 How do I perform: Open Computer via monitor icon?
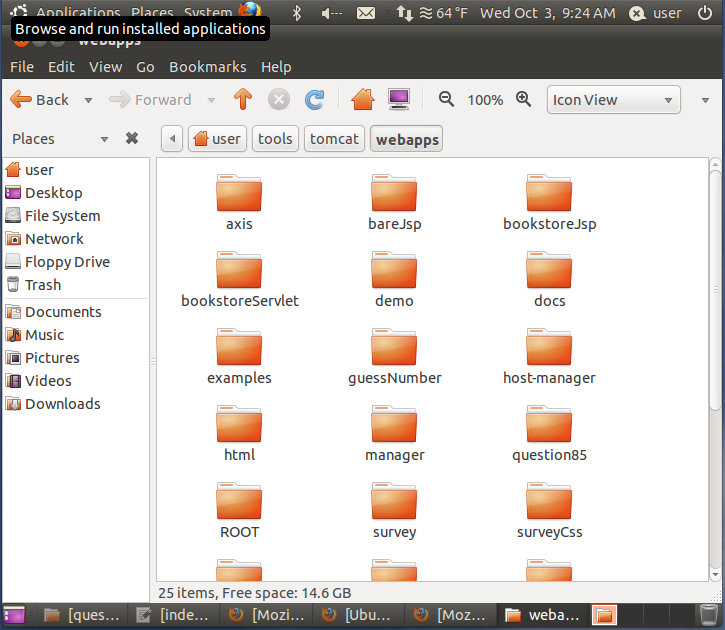pyautogui.click(x=399, y=99)
